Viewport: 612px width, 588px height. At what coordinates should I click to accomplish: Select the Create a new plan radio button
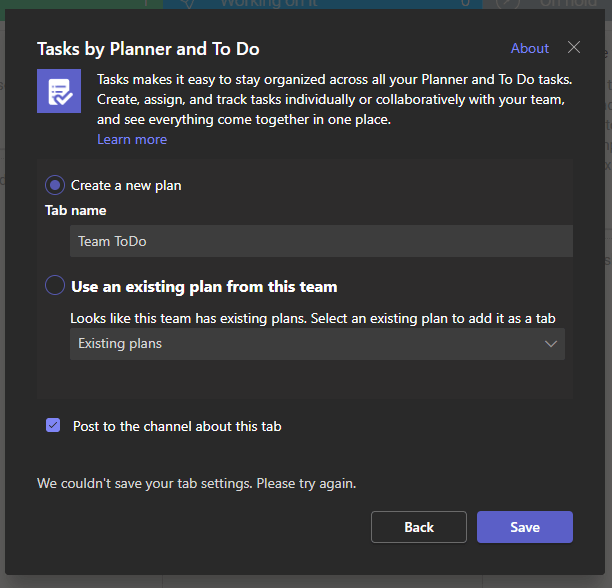click(x=55, y=185)
